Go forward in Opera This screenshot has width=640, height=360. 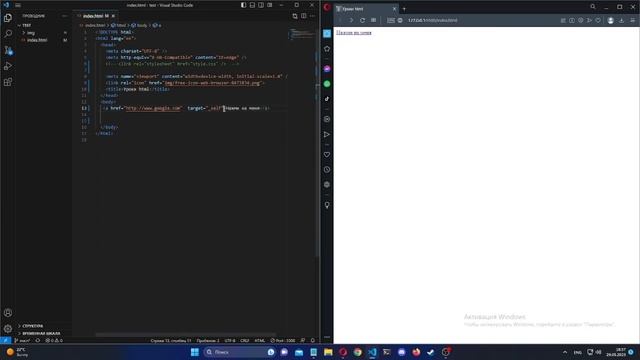(x=351, y=20)
